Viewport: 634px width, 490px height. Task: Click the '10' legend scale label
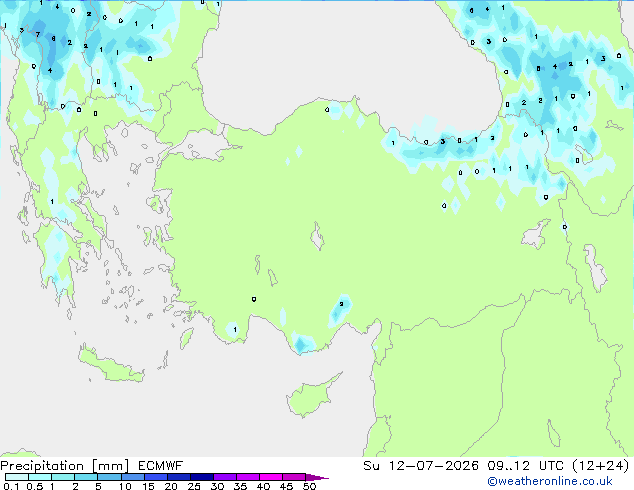(125, 486)
